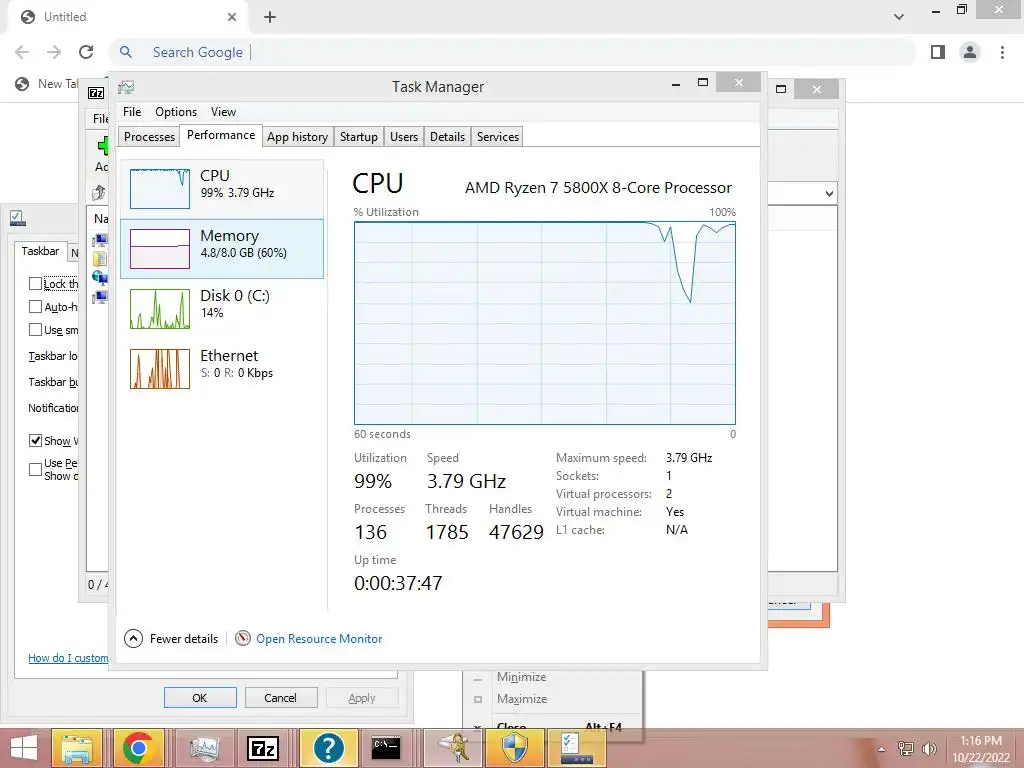Switch to the Startup tab

pyautogui.click(x=359, y=136)
